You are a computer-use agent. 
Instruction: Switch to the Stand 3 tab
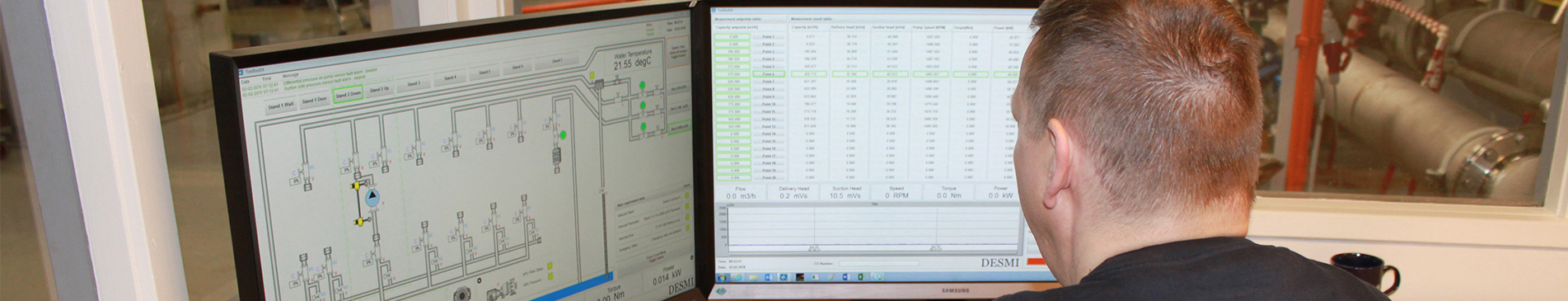pyautogui.click(x=414, y=83)
